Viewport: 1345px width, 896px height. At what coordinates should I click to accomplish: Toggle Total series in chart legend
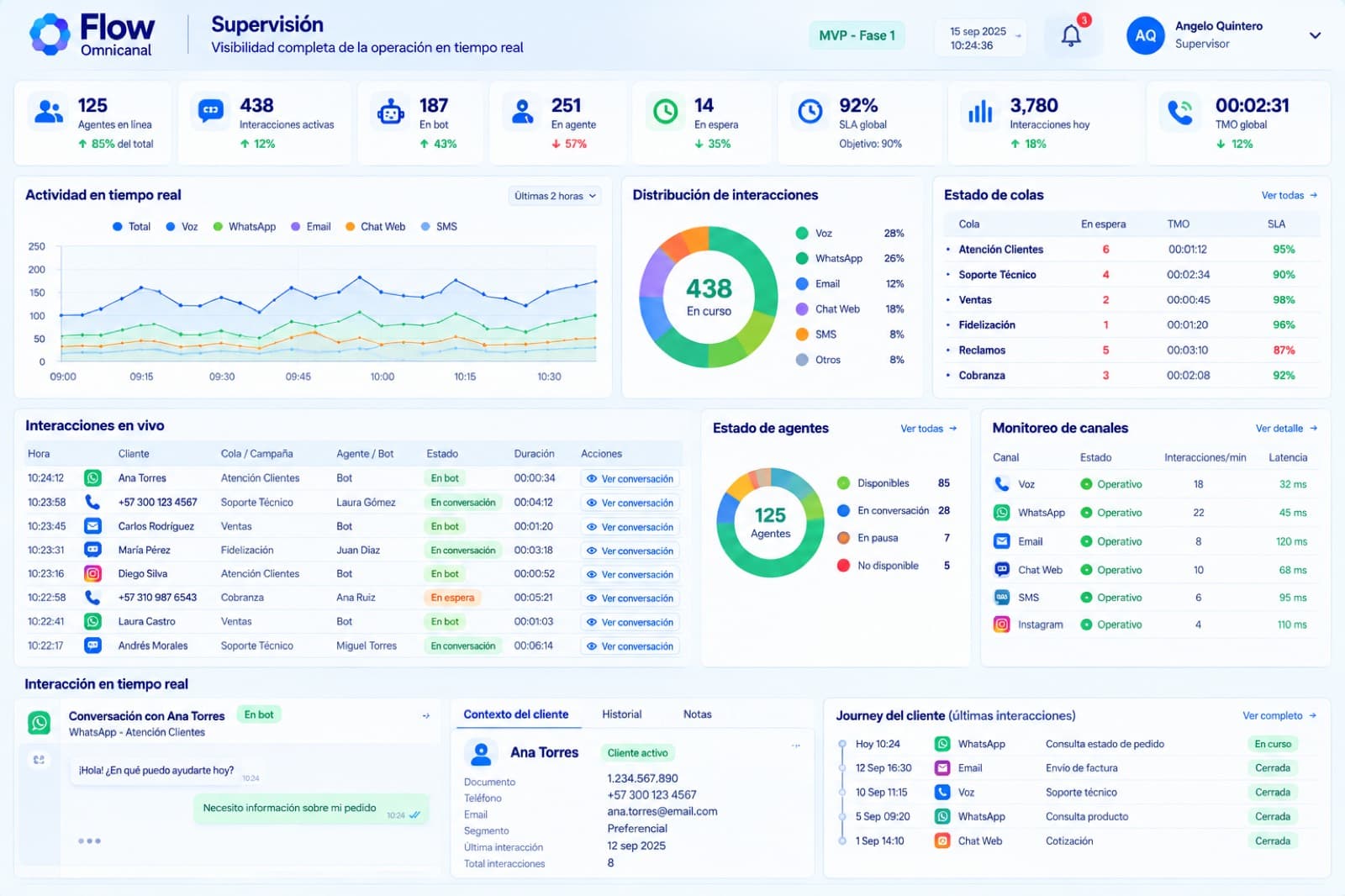click(131, 226)
